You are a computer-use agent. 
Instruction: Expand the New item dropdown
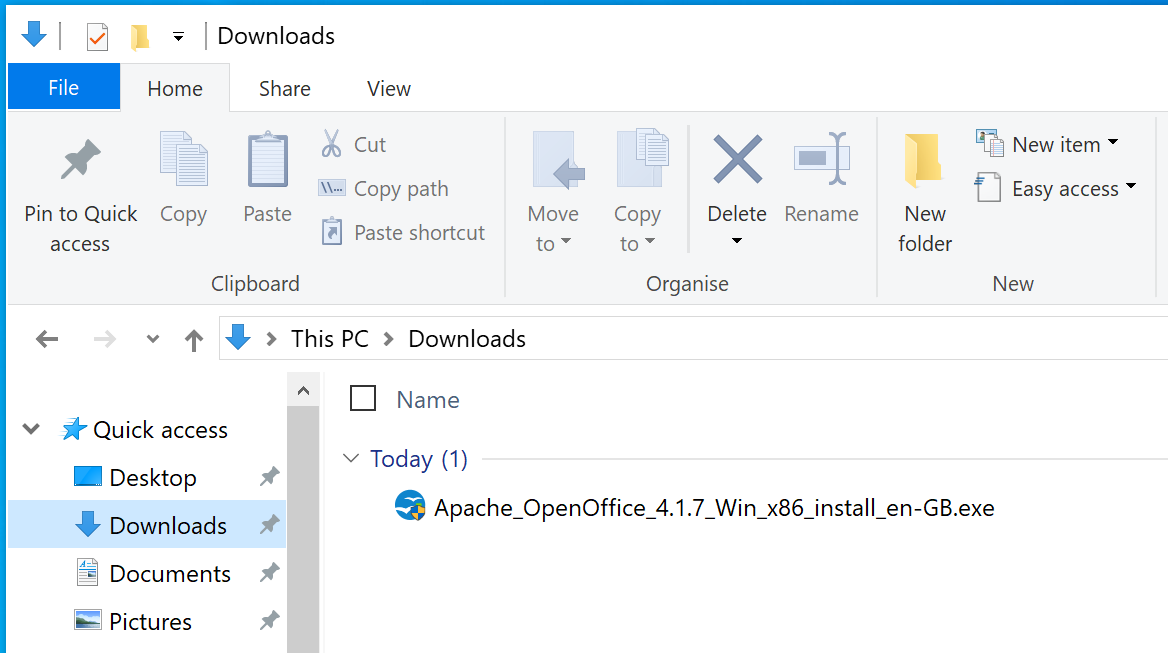[x=1112, y=144]
